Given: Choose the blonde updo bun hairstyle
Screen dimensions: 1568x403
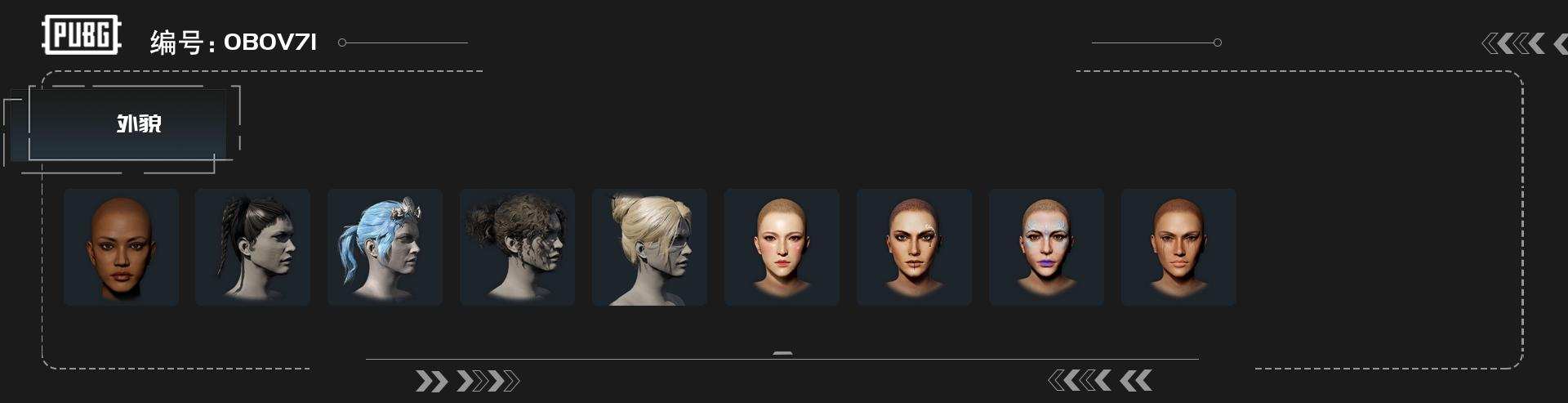Looking at the screenshot, I should (649, 247).
